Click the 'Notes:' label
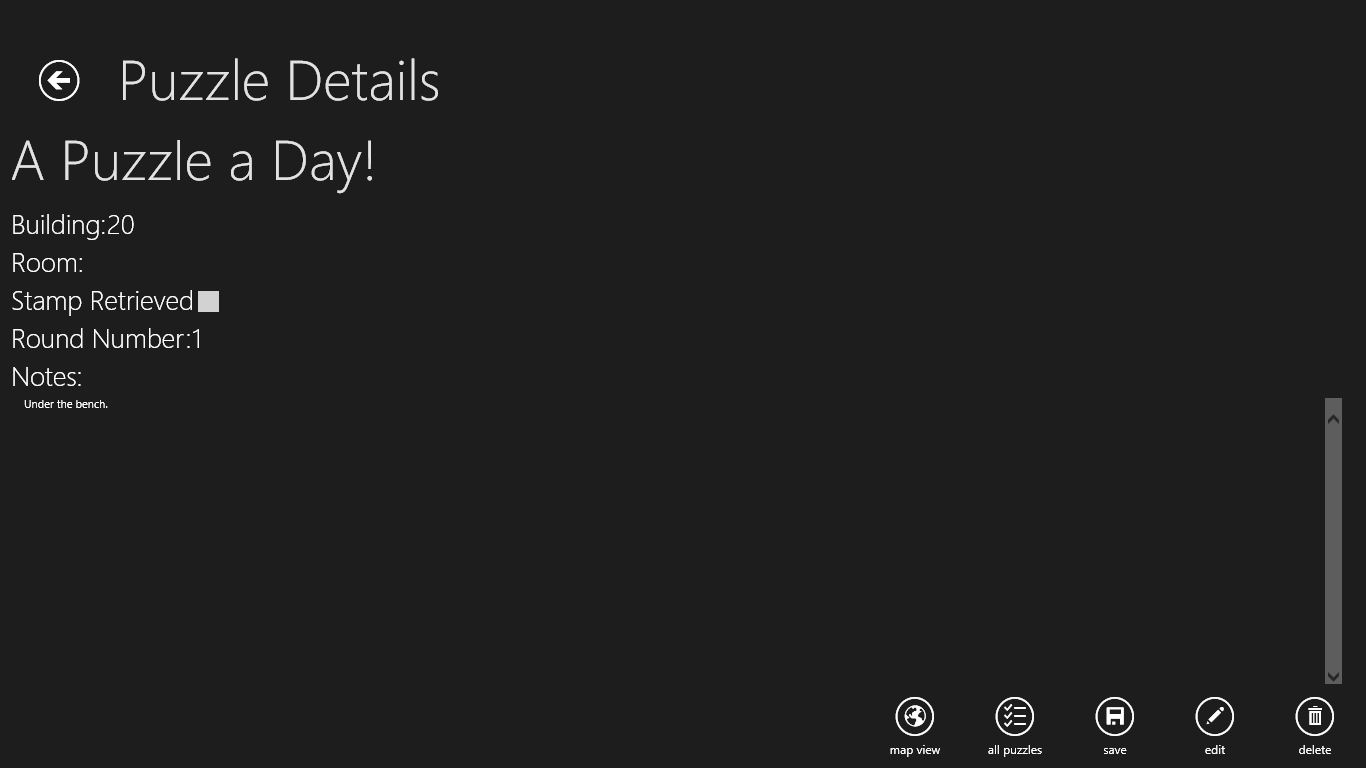The image size is (1366, 768). tap(46, 377)
